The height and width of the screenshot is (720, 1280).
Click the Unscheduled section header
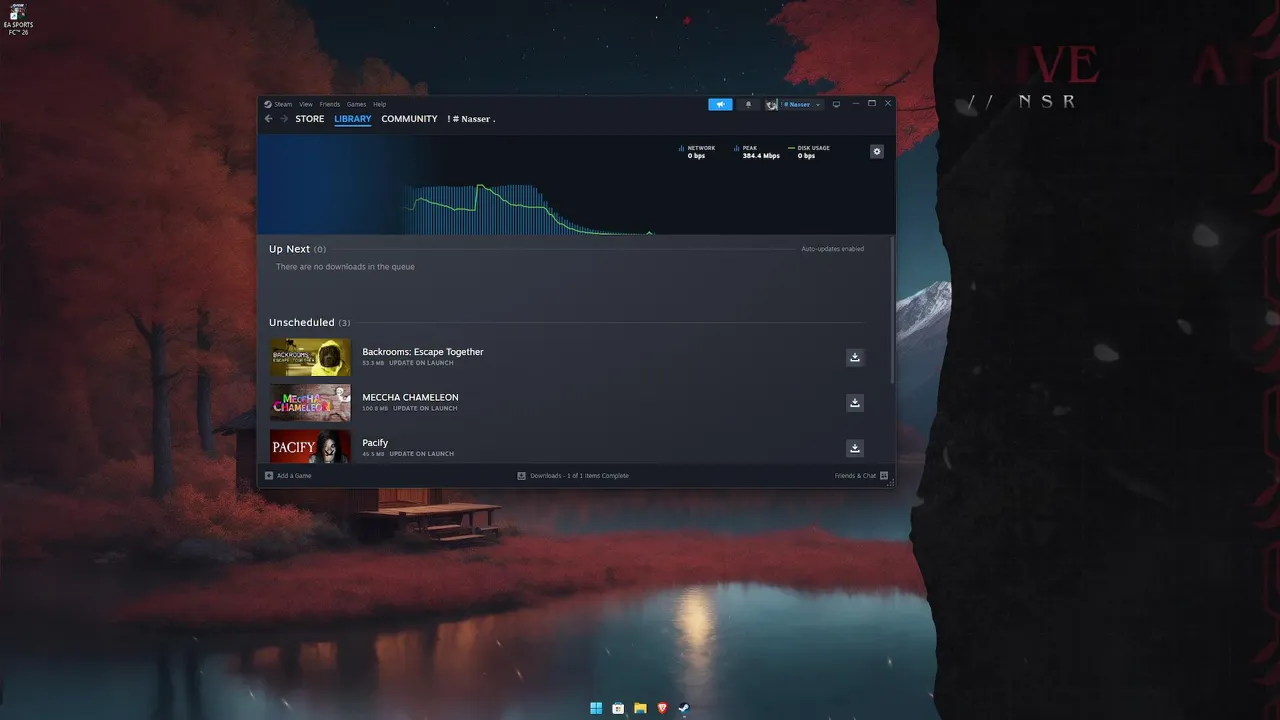309,323
